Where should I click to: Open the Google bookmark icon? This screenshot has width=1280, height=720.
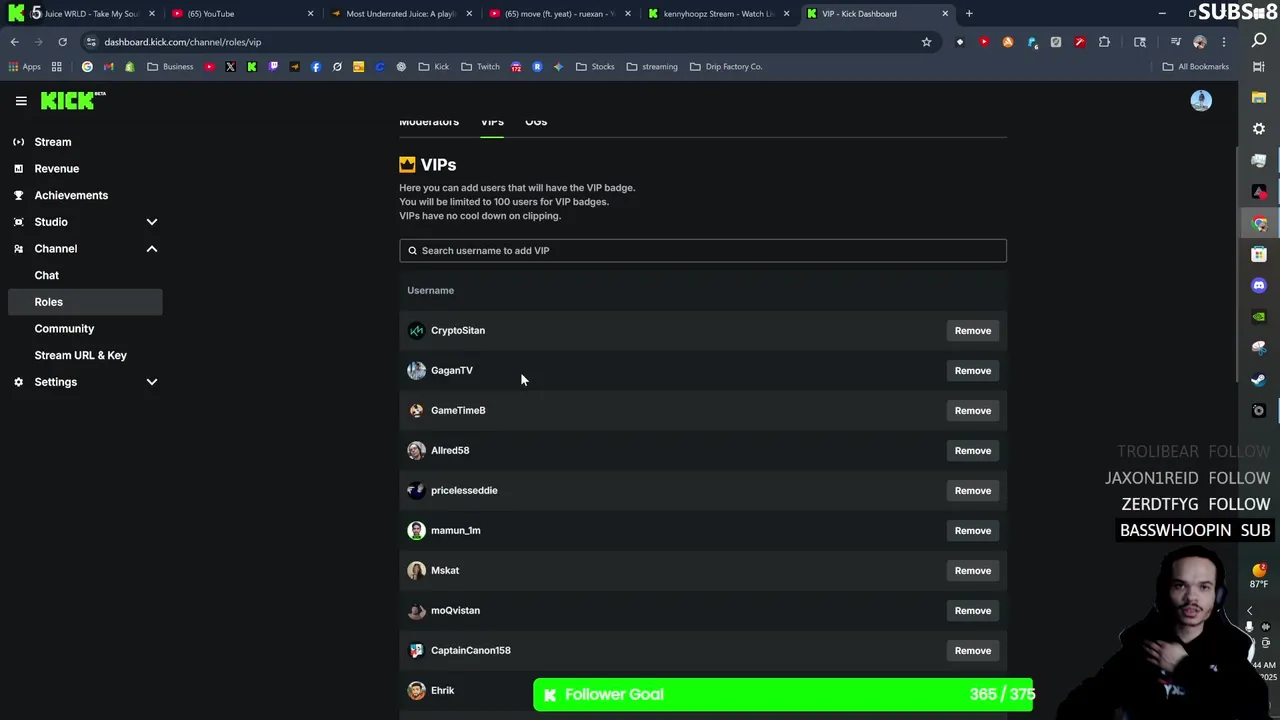pyautogui.click(x=87, y=67)
